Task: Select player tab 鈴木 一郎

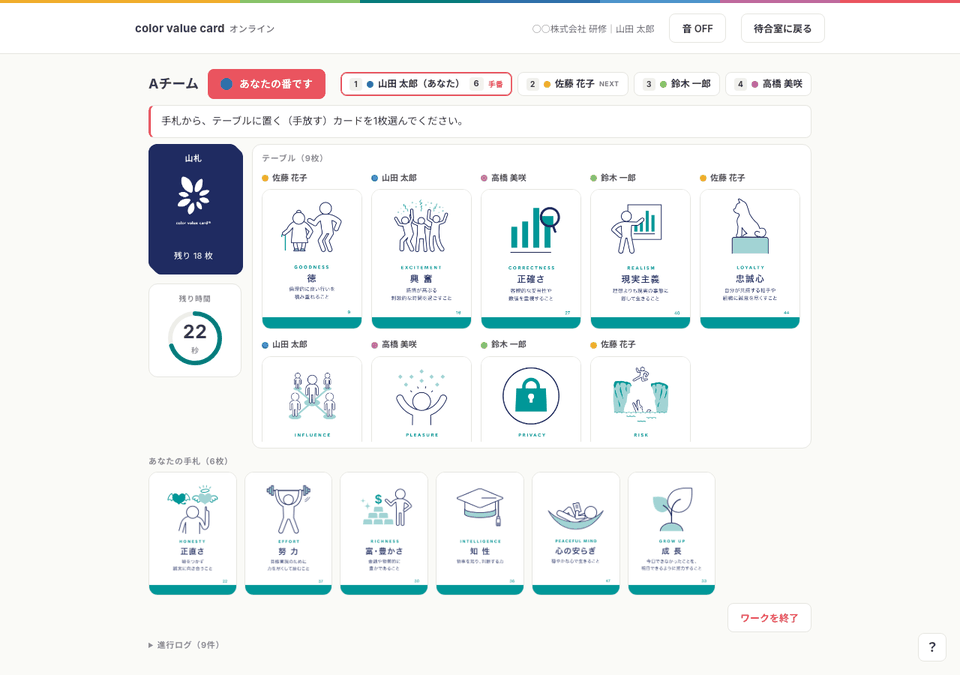Action: pyautogui.click(x=677, y=84)
